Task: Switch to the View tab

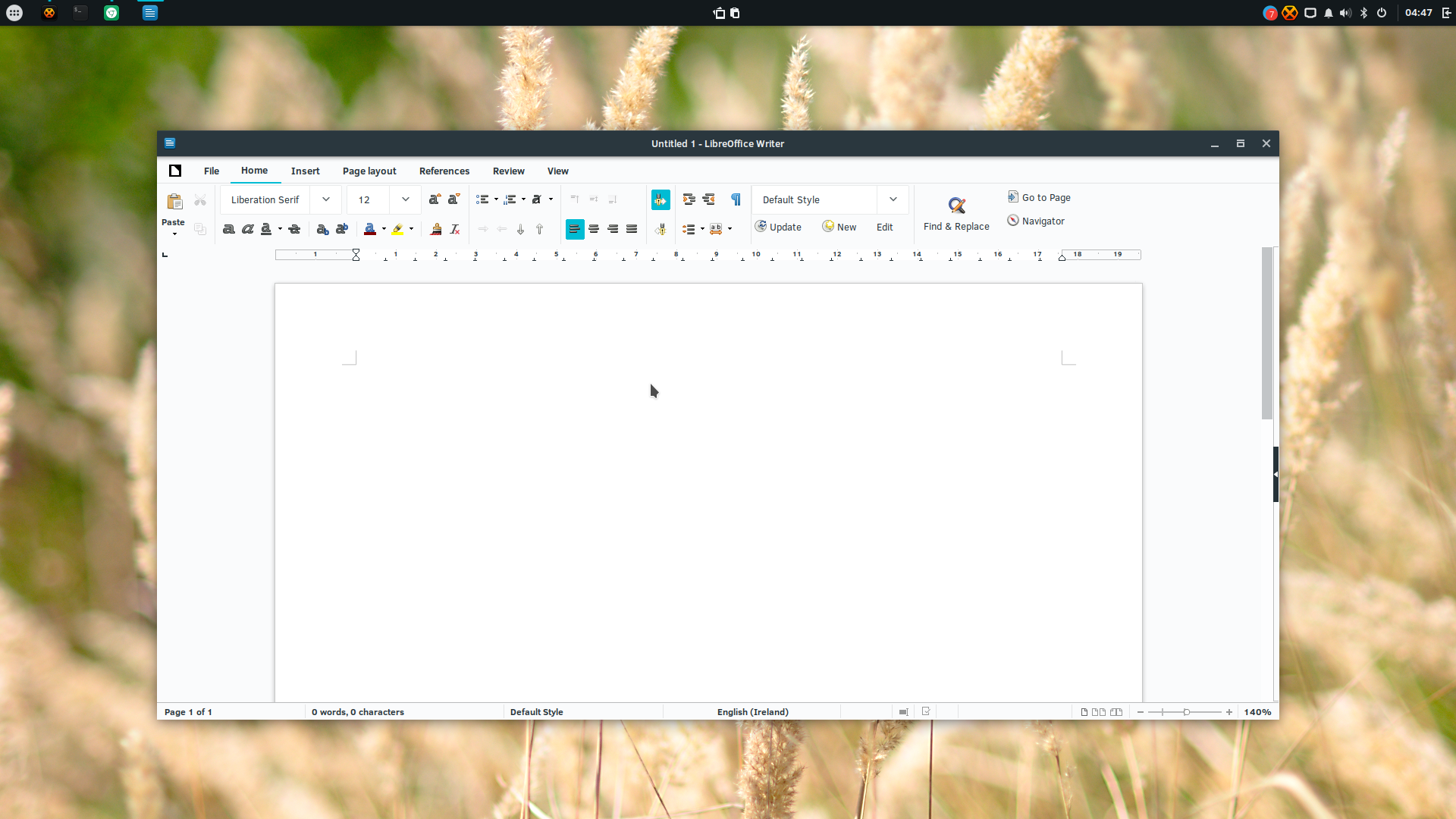Action: coord(558,171)
